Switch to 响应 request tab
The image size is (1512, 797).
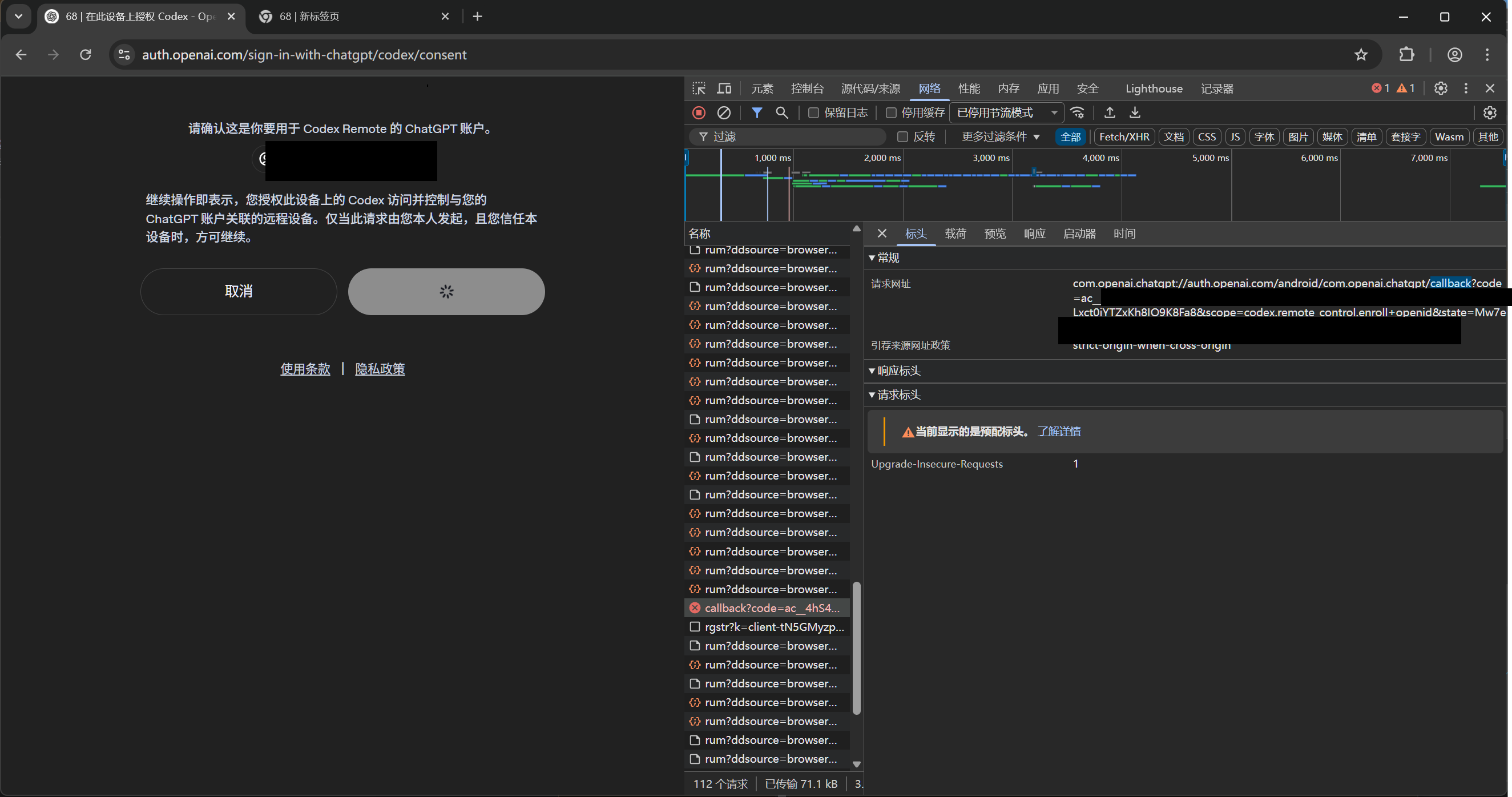pos(1034,234)
